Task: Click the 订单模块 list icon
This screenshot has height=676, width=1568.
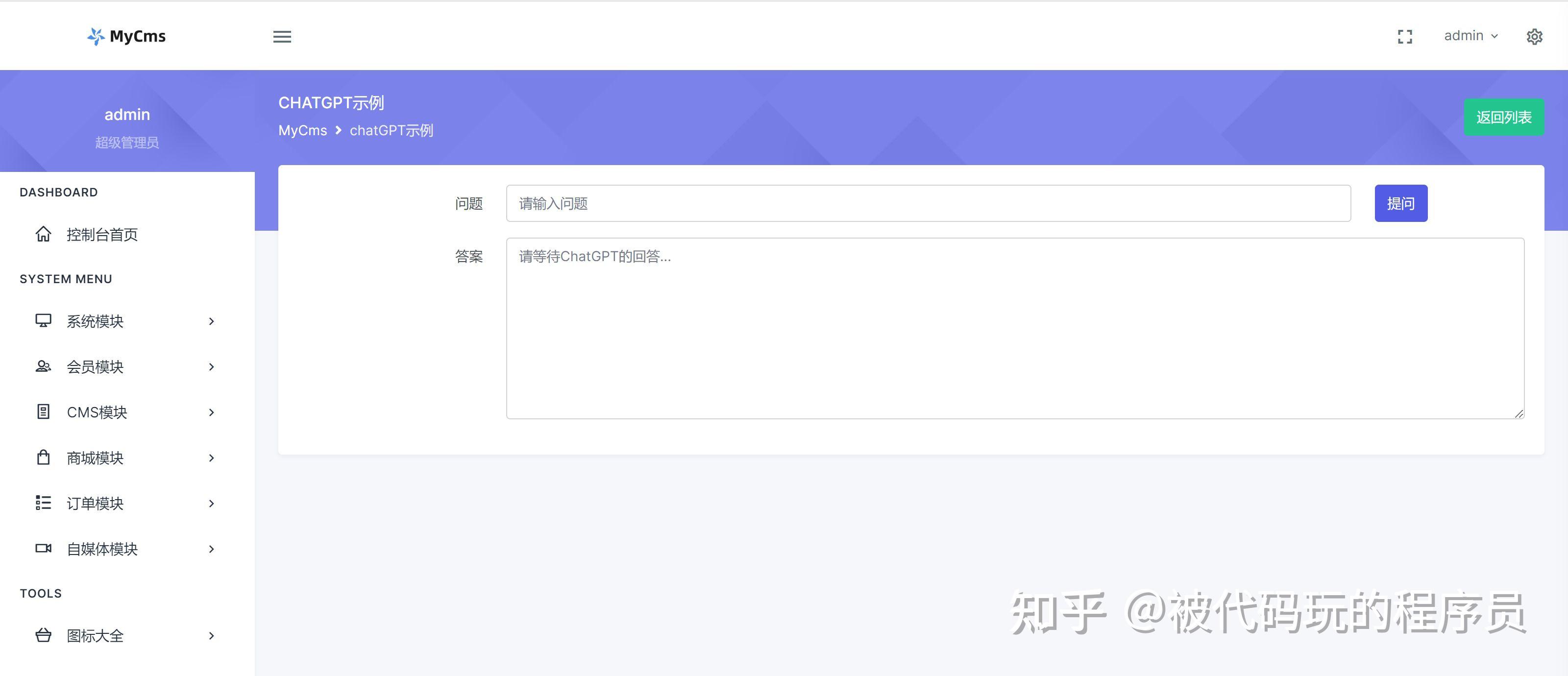Action: 43,503
